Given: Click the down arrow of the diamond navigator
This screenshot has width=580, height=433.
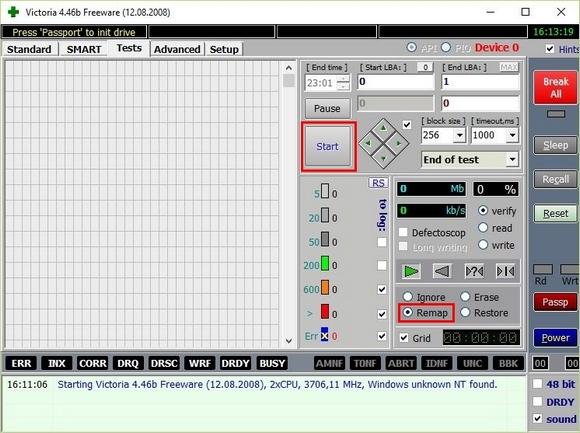Looking at the screenshot, I should click(x=384, y=158).
